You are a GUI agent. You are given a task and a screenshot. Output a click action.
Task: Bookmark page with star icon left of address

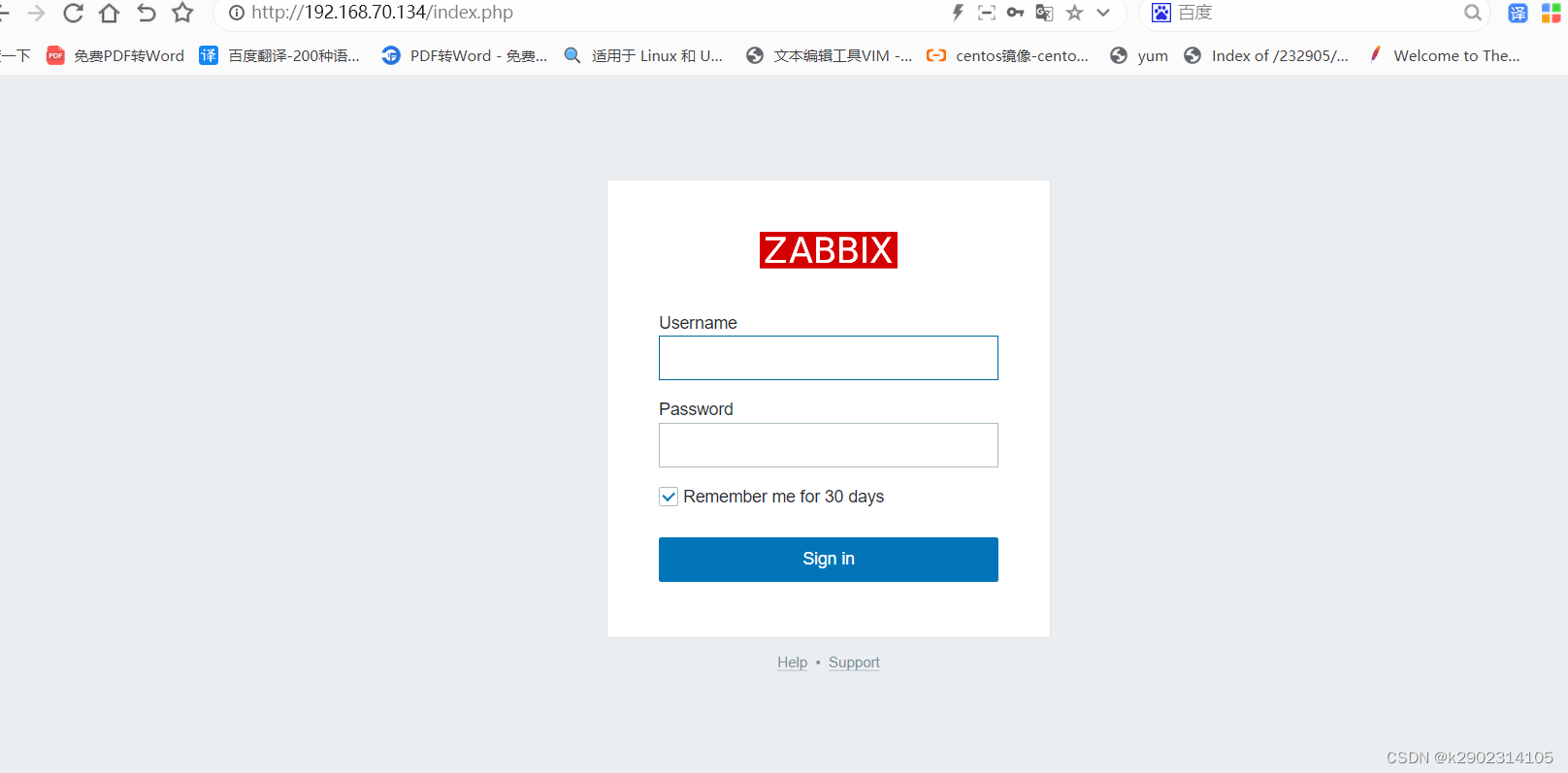182,13
